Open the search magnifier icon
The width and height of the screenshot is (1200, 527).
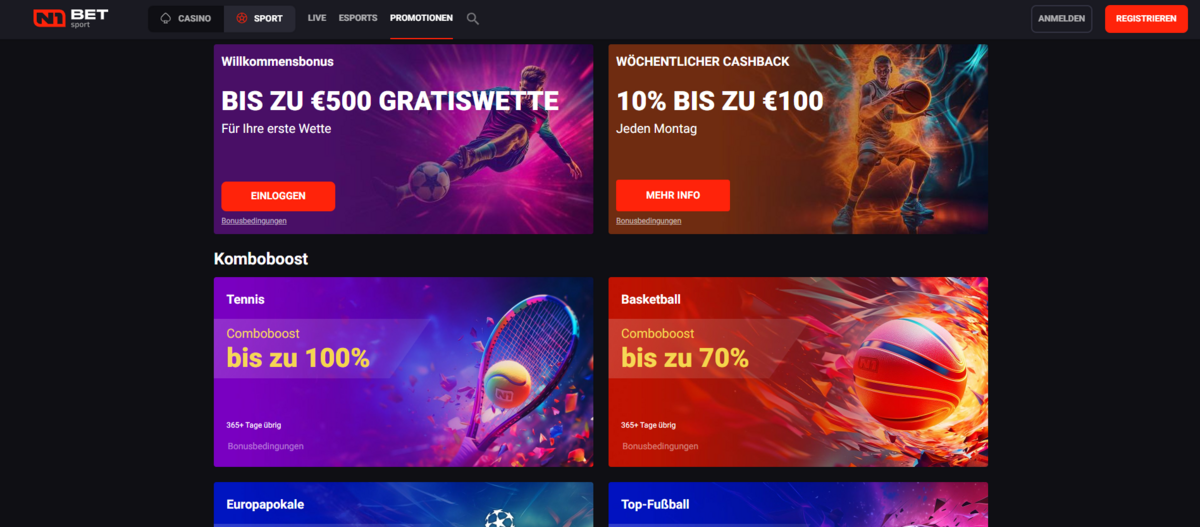pos(472,19)
